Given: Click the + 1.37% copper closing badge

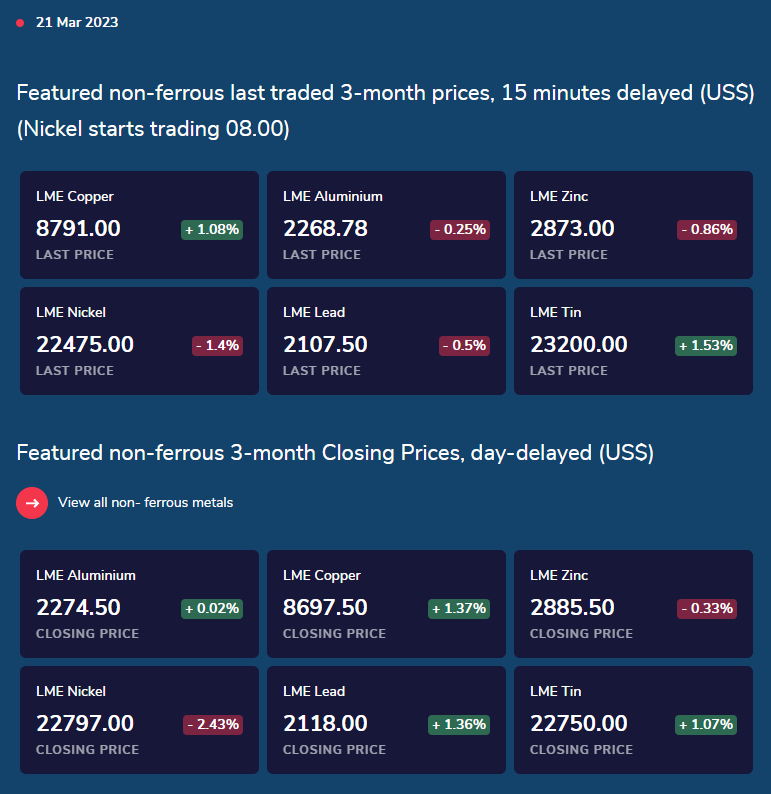Looking at the screenshot, I should [x=459, y=608].
